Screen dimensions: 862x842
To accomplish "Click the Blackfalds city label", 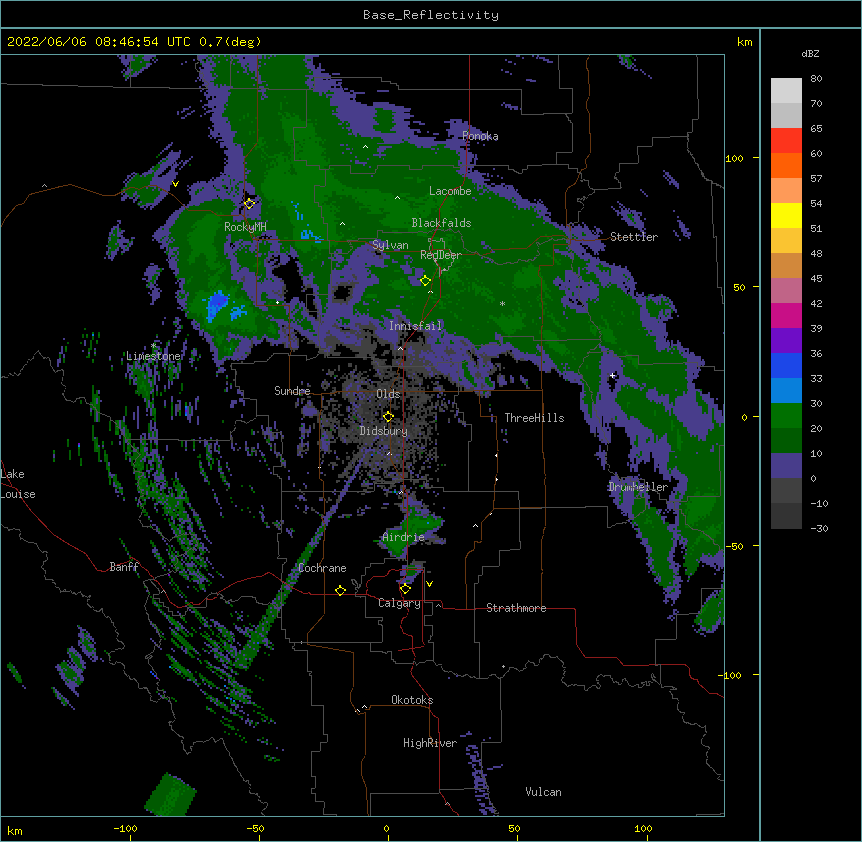I will pyautogui.click(x=441, y=223).
